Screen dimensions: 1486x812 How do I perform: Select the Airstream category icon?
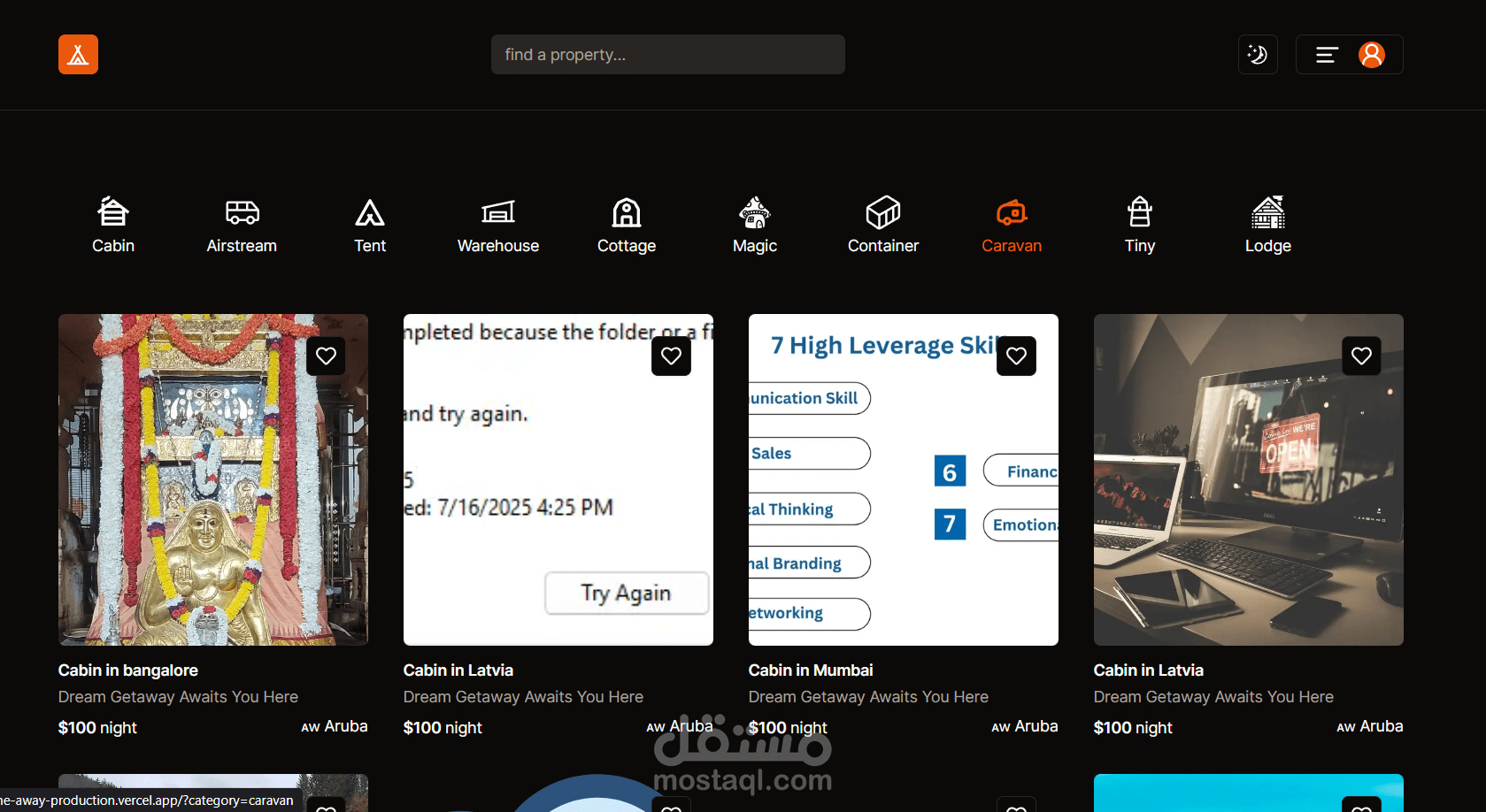pos(242,212)
